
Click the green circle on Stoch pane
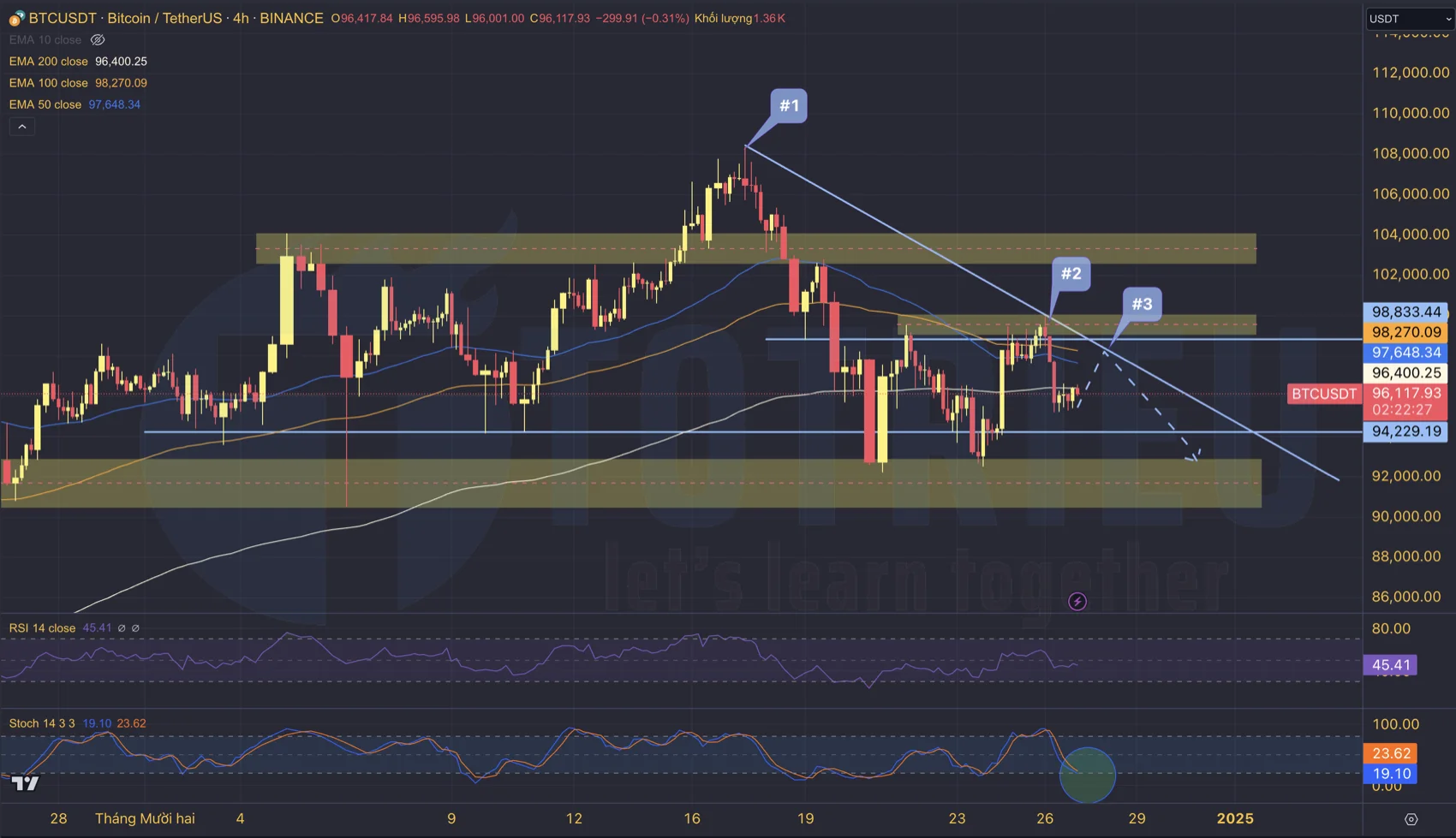(1087, 775)
